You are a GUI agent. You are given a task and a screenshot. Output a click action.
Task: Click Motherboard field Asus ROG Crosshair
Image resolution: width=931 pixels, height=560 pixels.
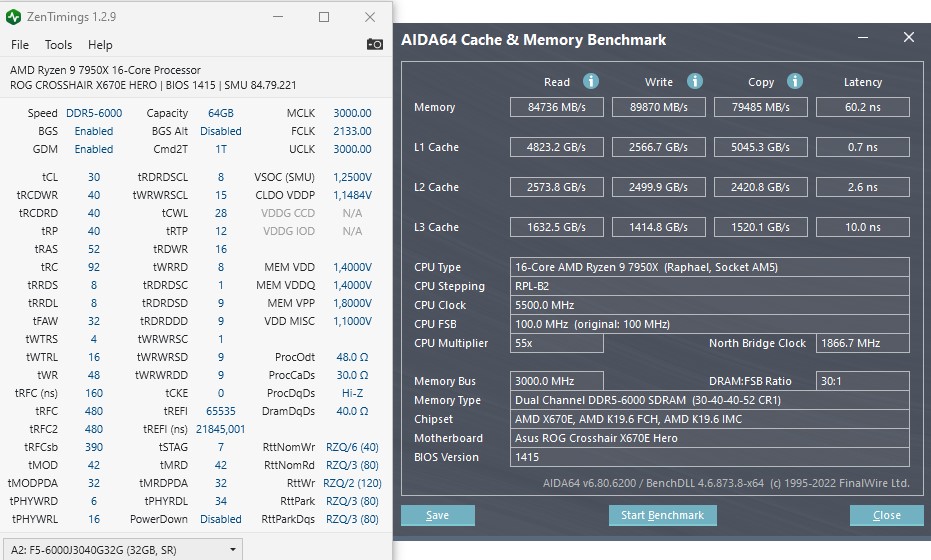(710, 438)
